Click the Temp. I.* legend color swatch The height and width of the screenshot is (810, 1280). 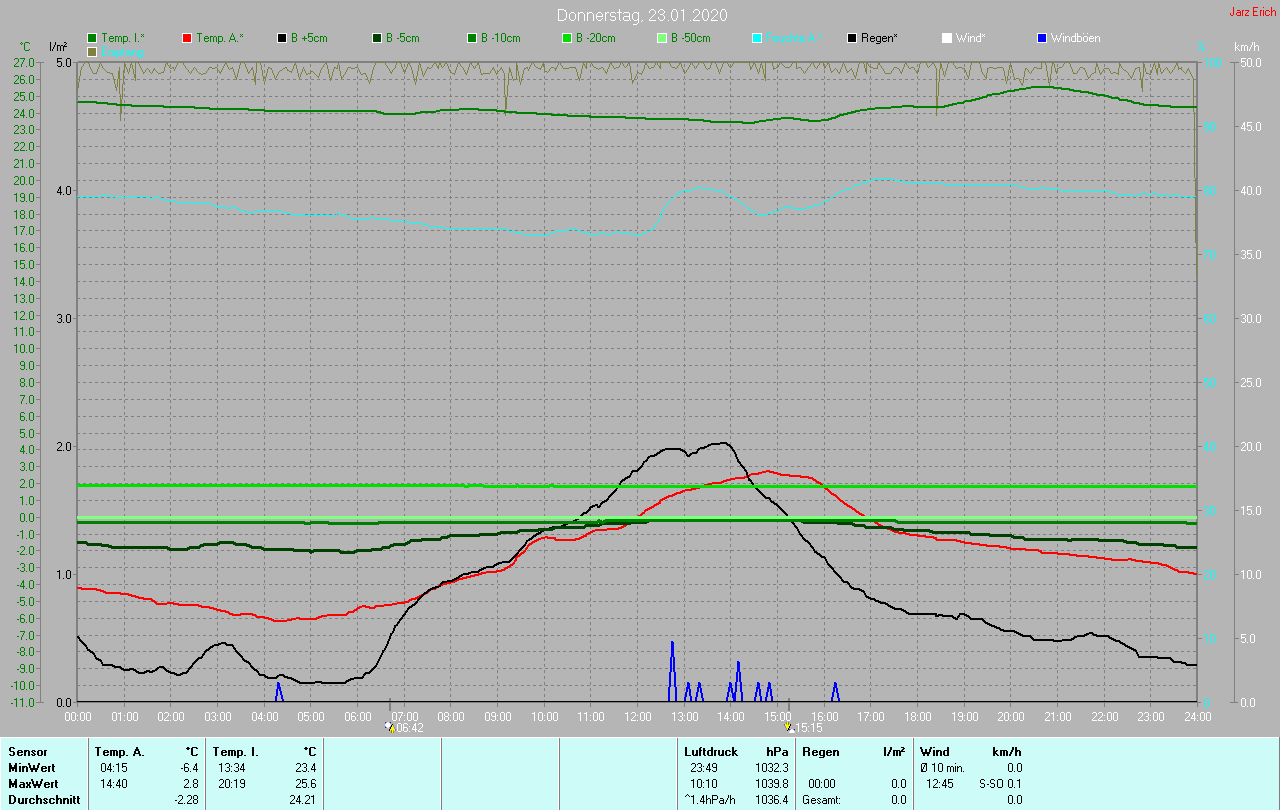pyautogui.click(x=92, y=38)
